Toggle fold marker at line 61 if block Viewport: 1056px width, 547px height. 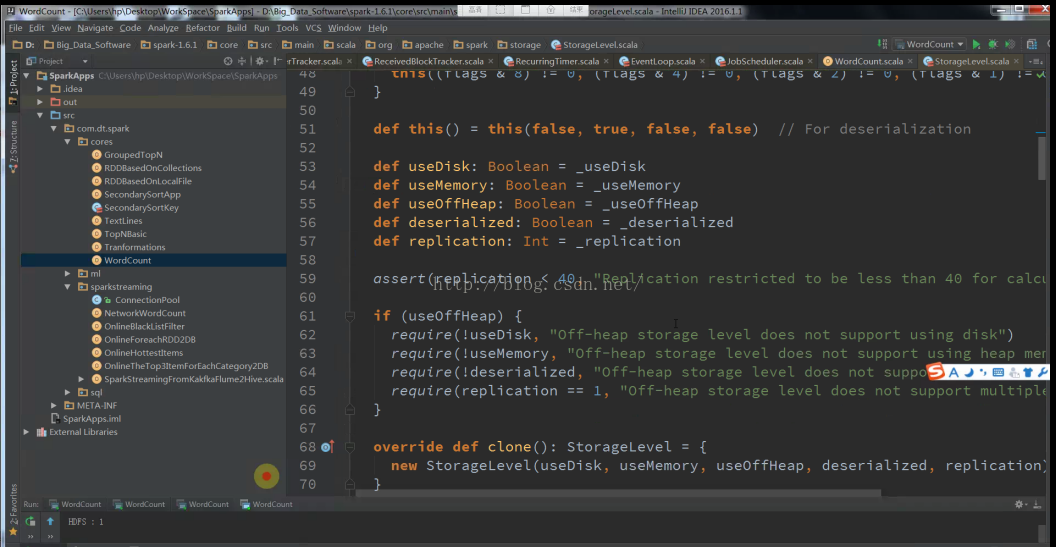[x=350, y=315]
